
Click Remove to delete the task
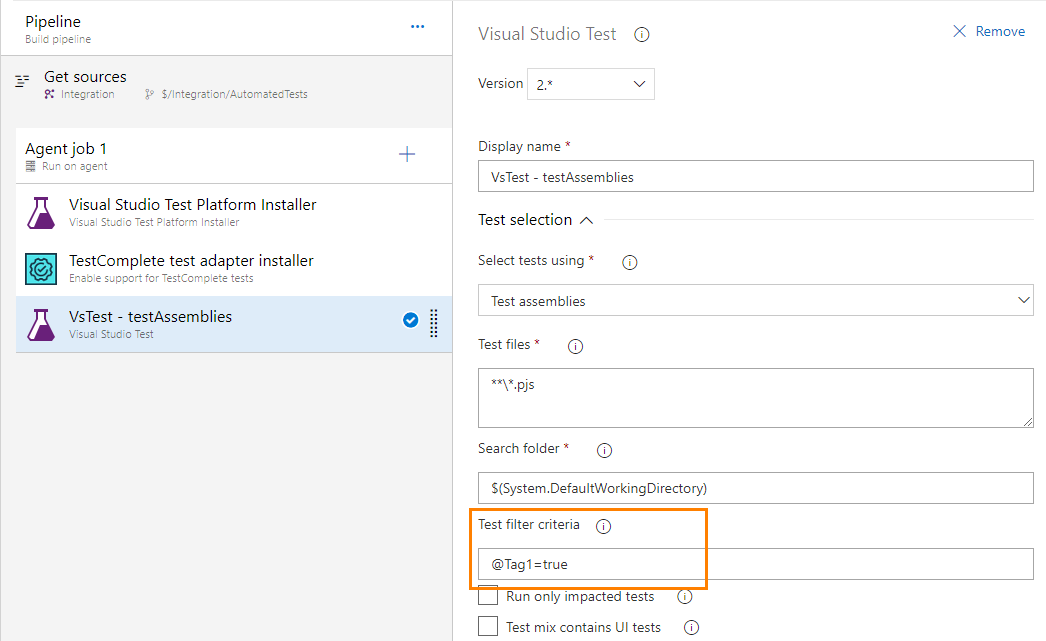(988, 31)
